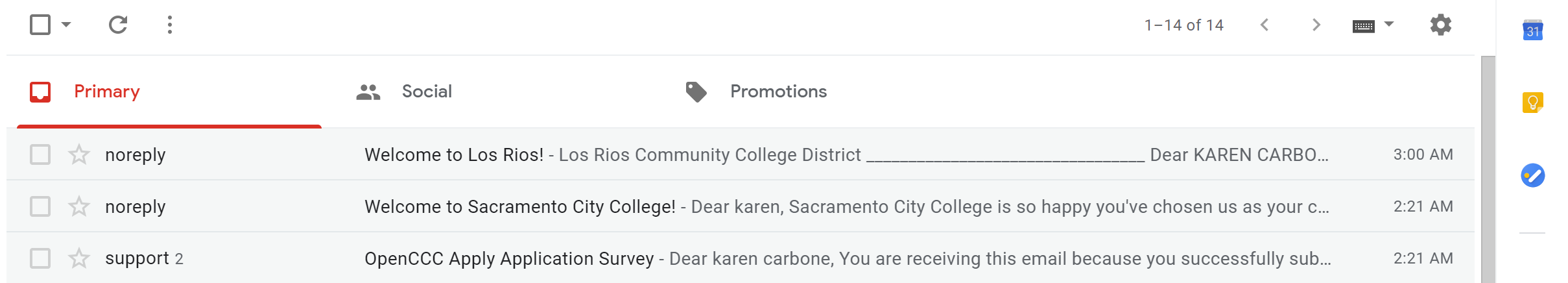Screen dimensions: 1568x283
Task: Toggle the Select all checkbox in toolbar
Action: click(40, 25)
